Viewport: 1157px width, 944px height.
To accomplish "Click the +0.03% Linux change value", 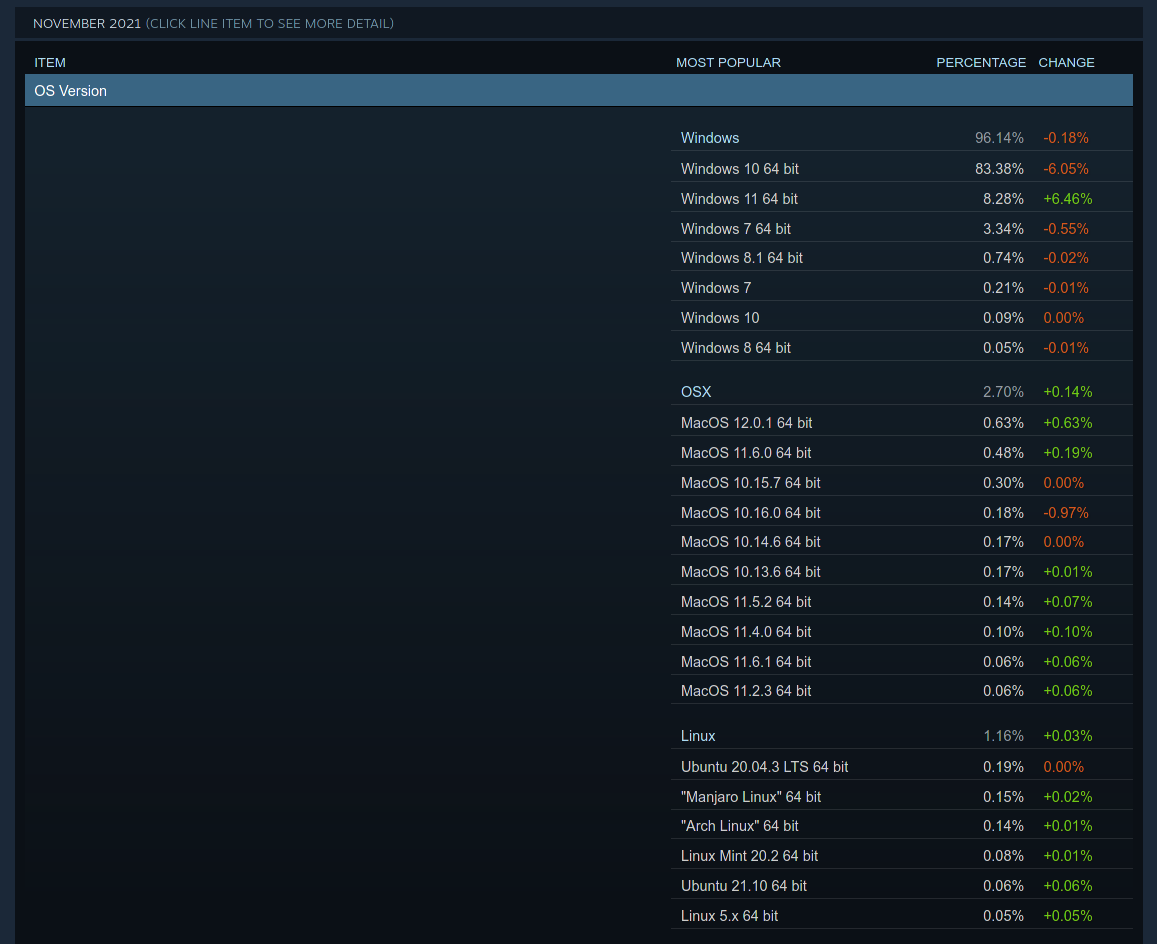I will click(x=1068, y=736).
